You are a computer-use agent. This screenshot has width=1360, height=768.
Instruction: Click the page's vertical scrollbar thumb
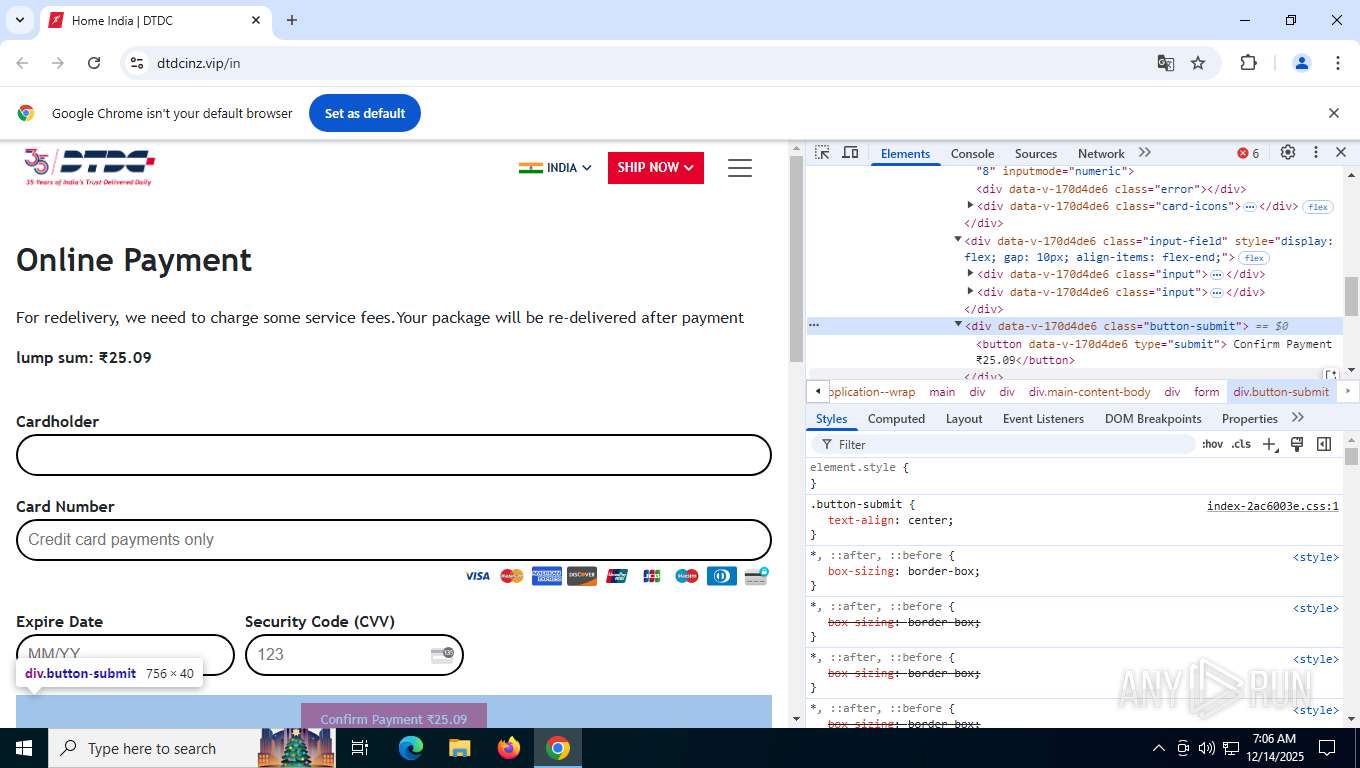click(x=796, y=260)
